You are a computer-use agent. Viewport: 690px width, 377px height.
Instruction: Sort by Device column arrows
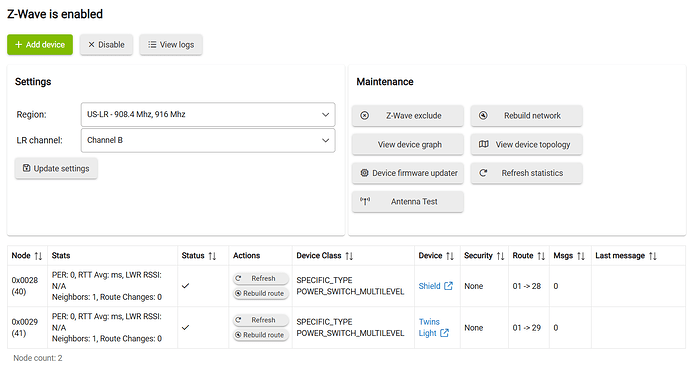pyautogui.click(x=450, y=256)
